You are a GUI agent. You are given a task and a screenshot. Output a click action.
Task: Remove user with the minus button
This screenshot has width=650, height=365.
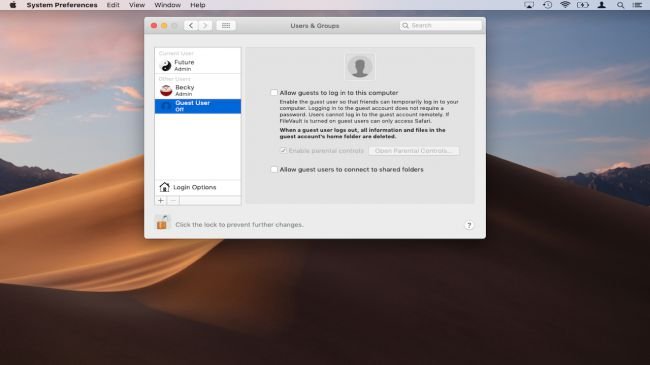173,200
